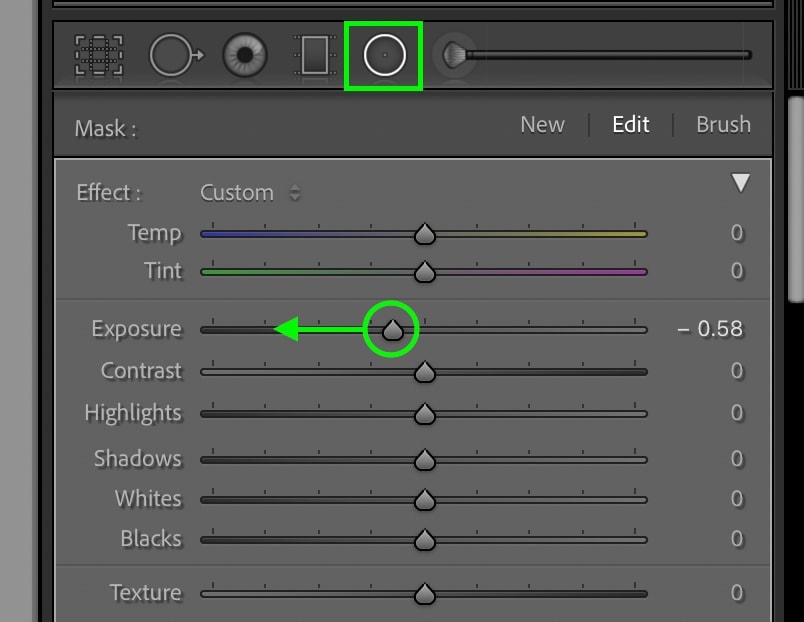Viewport: 804px width, 622px height.
Task: Click the Highlights value field
Action: [737, 413]
